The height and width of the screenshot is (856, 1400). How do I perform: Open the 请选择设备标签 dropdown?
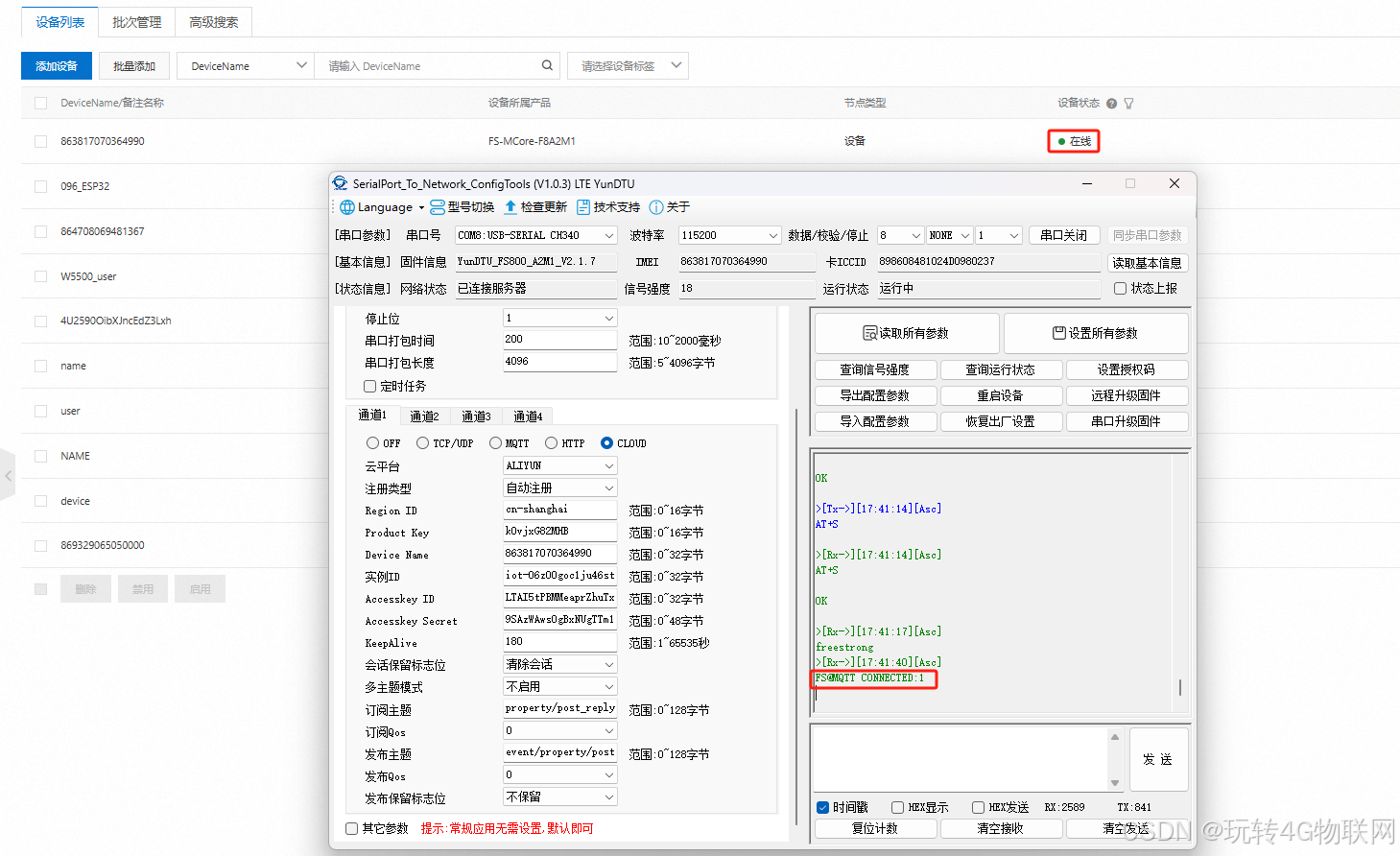point(628,66)
